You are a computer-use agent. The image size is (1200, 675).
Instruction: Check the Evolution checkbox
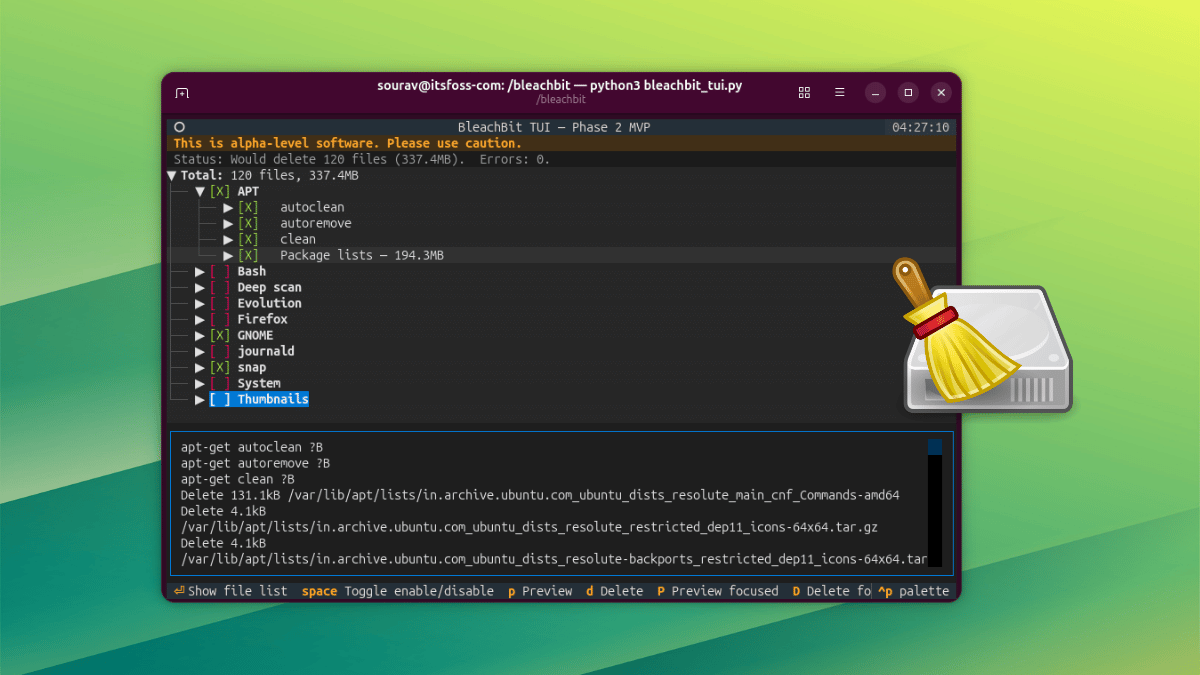pyautogui.click(x=220, y=303)
